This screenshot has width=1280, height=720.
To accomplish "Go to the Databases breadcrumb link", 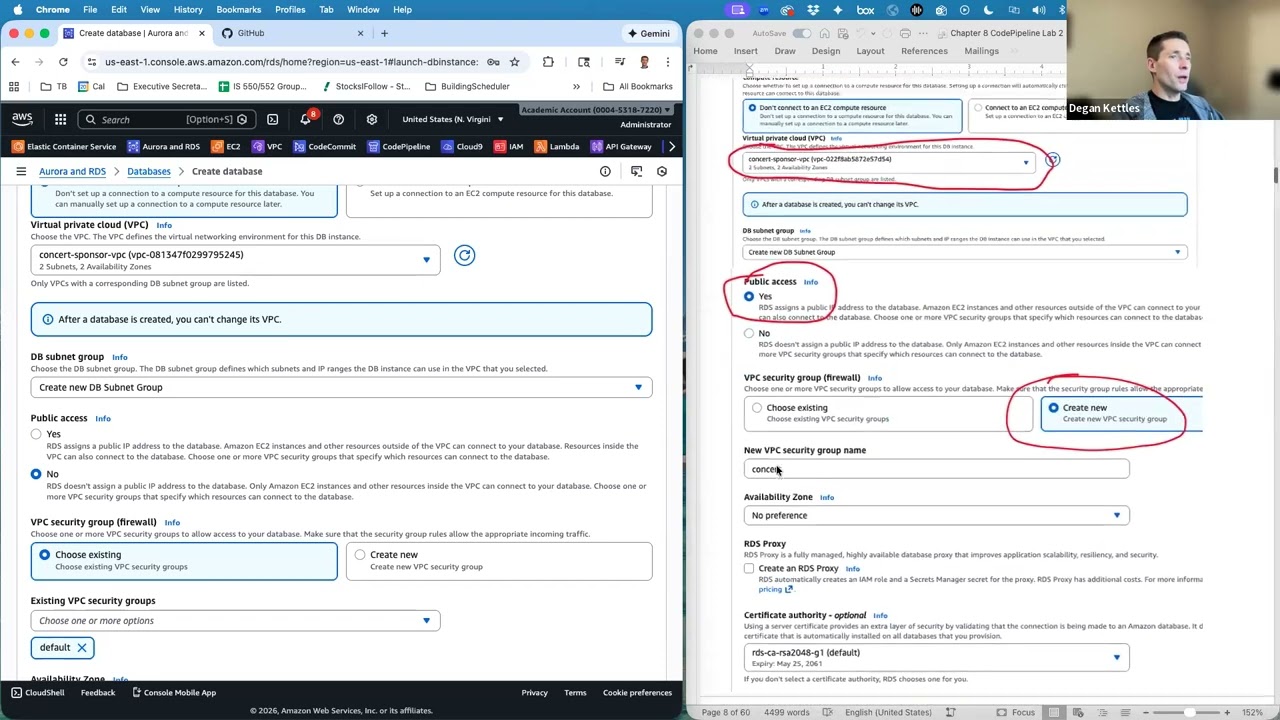I will click(x=149, y=171).
